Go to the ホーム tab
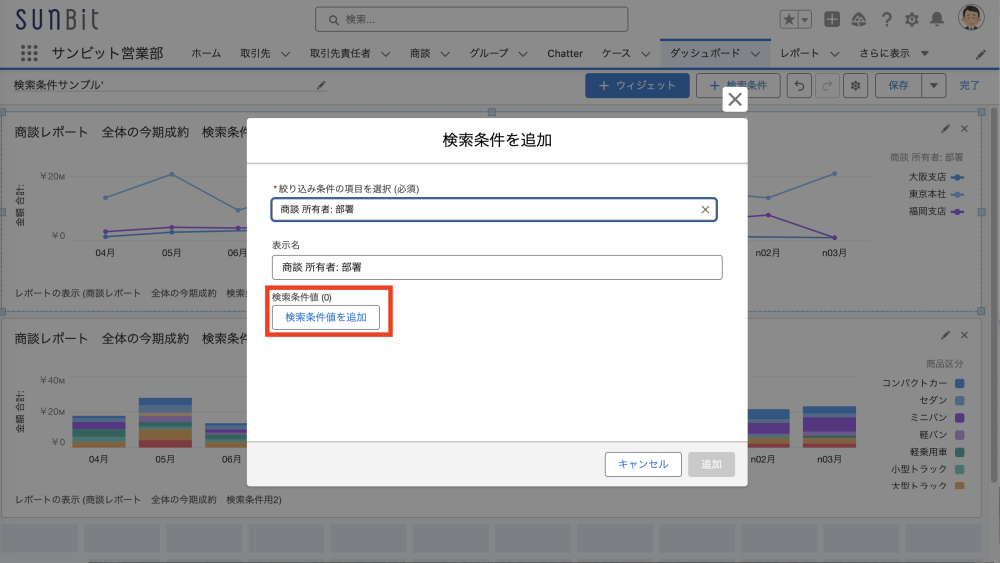The height and width of the screenshot is (563, 1000). 206,53
